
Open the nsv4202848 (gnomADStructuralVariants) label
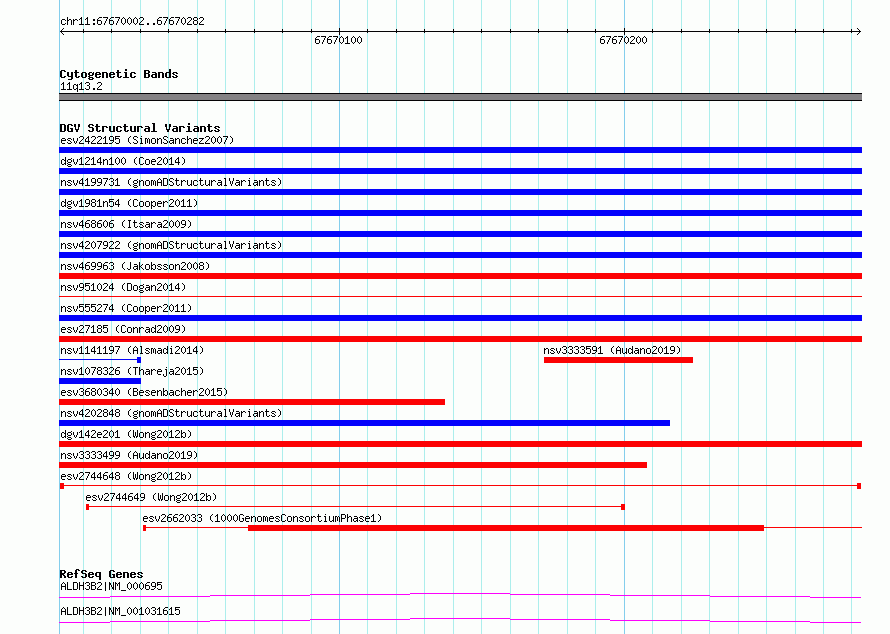coord(171,413)
